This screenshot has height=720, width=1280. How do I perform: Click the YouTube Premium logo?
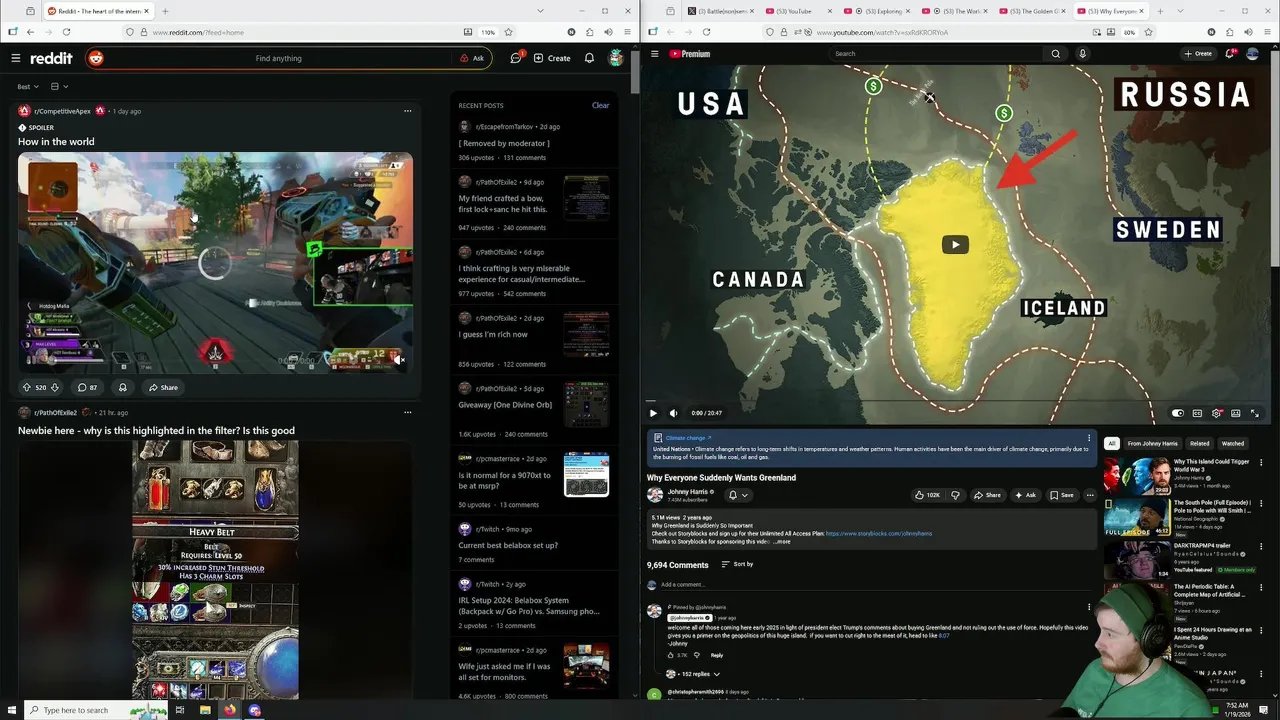690,54
